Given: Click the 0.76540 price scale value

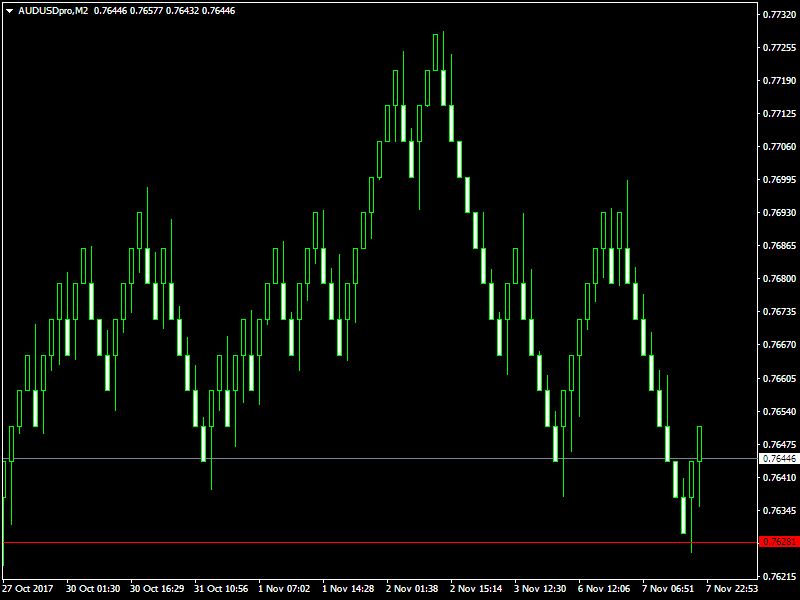Looking at the screenshot, I should click(x=779, y=412).
